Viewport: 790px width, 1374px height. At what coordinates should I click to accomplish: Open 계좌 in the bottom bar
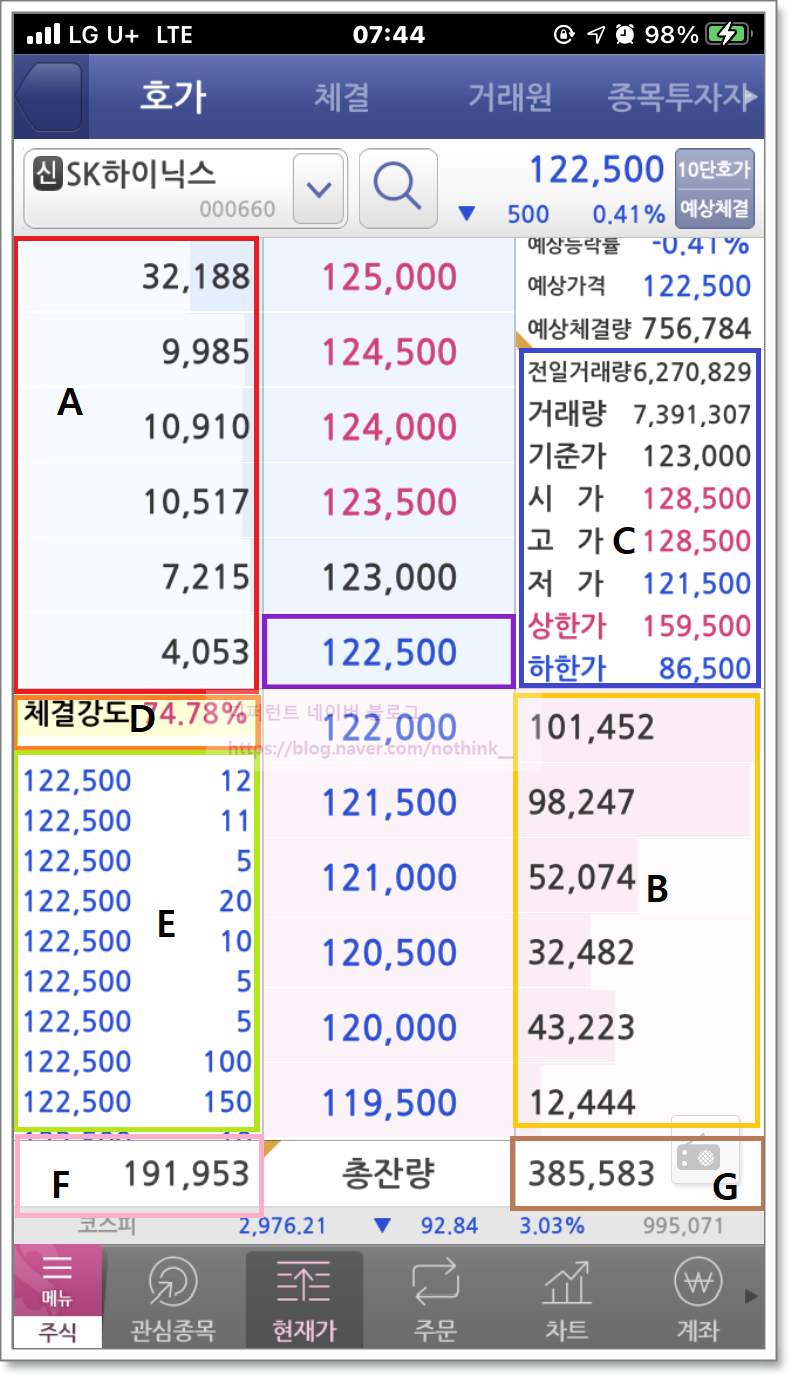point(697,1297)
